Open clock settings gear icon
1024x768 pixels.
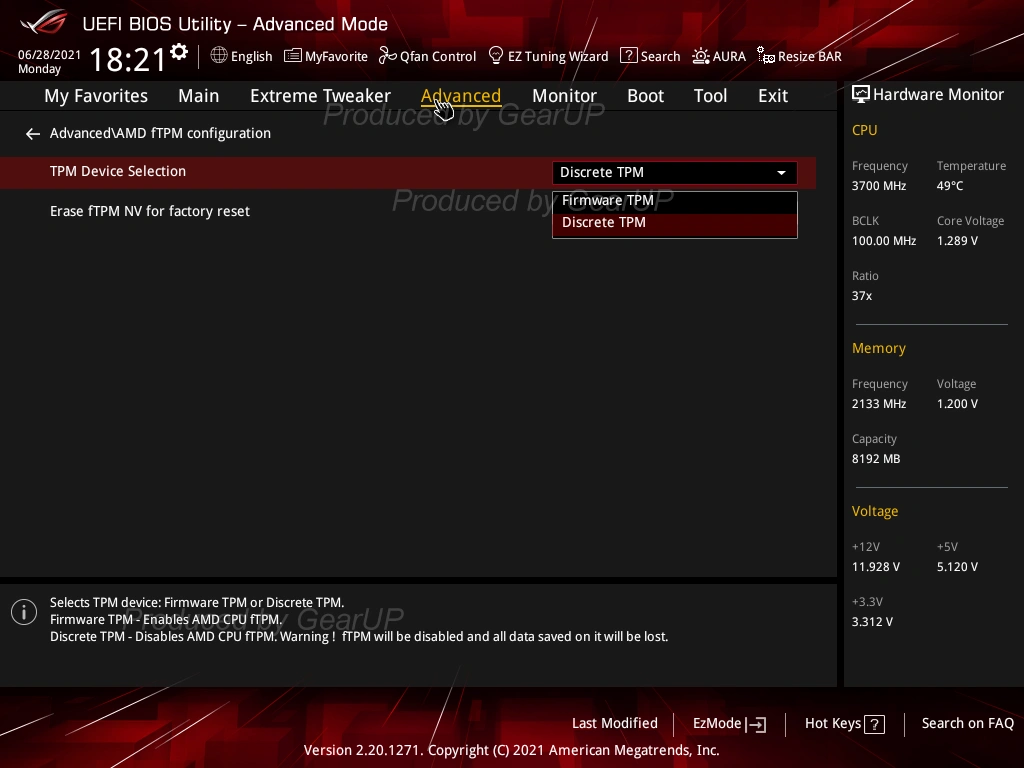[179, 52]
